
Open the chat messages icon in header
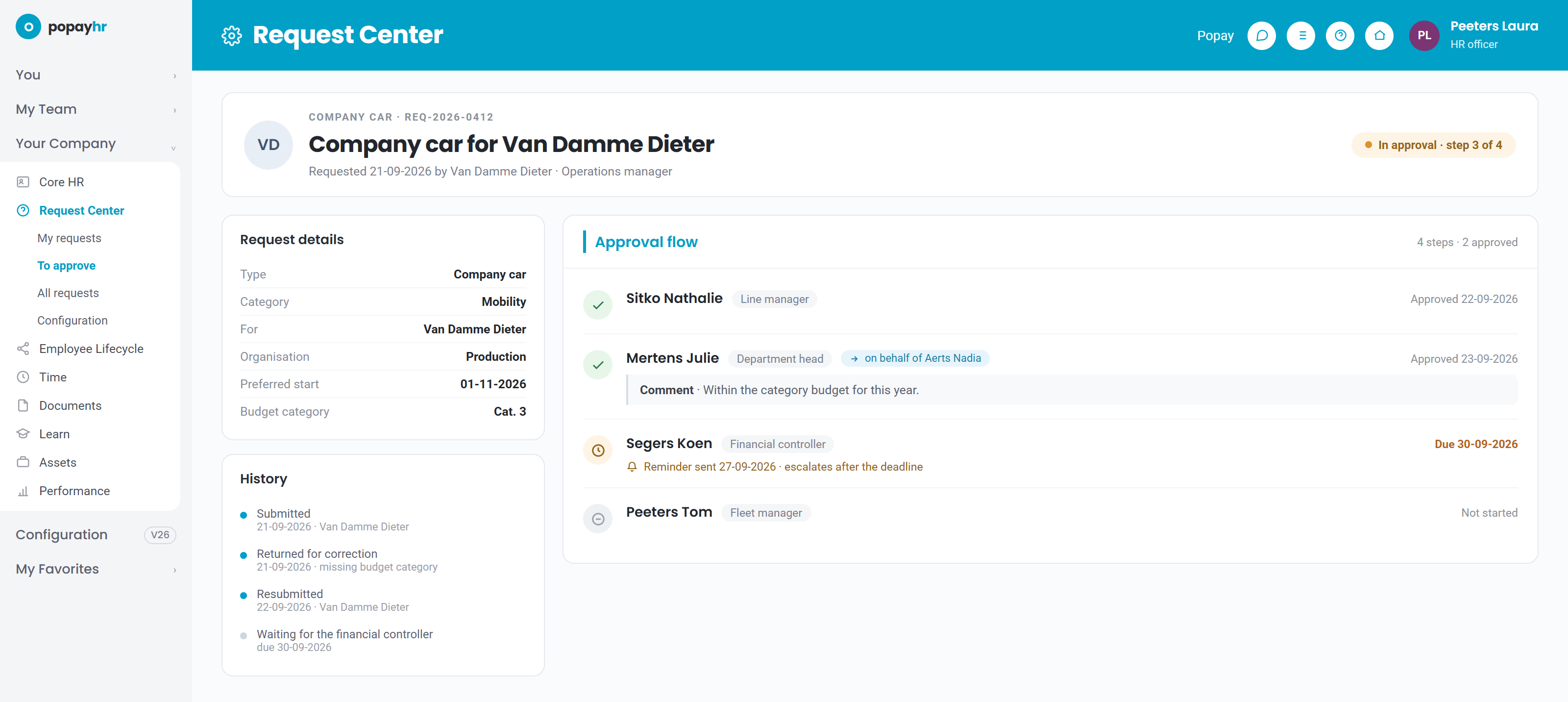(1261, 35)
